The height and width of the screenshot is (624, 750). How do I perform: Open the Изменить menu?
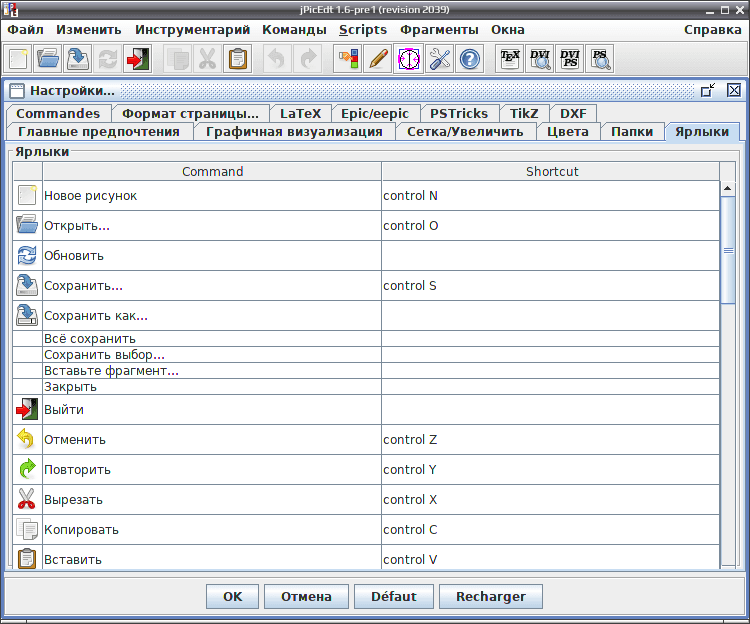click(89, 30)
